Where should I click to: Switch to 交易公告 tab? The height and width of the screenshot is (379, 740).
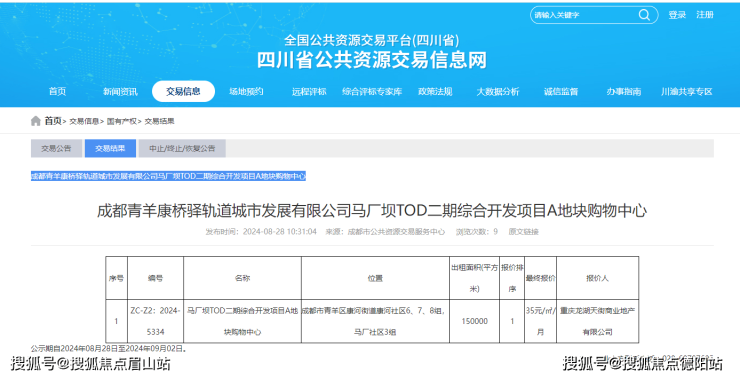(x=56, y=148)
